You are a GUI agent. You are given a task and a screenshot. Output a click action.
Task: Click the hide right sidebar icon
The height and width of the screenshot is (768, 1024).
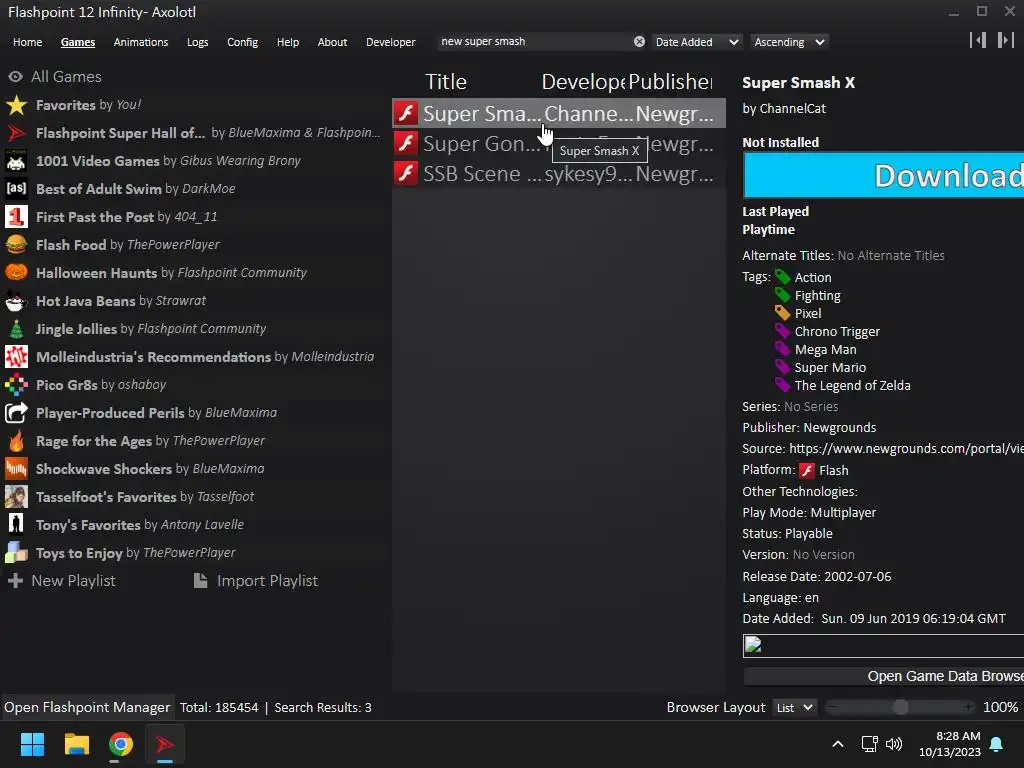pos(1006,40)
